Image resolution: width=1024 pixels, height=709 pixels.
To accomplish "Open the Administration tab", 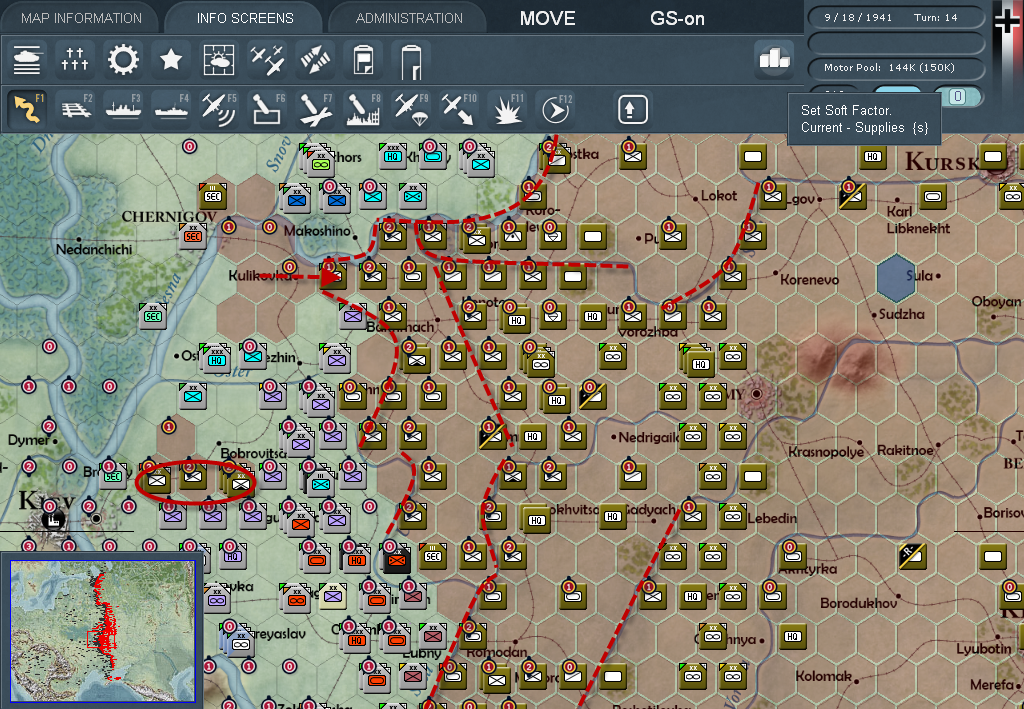I will pos(409,18).
